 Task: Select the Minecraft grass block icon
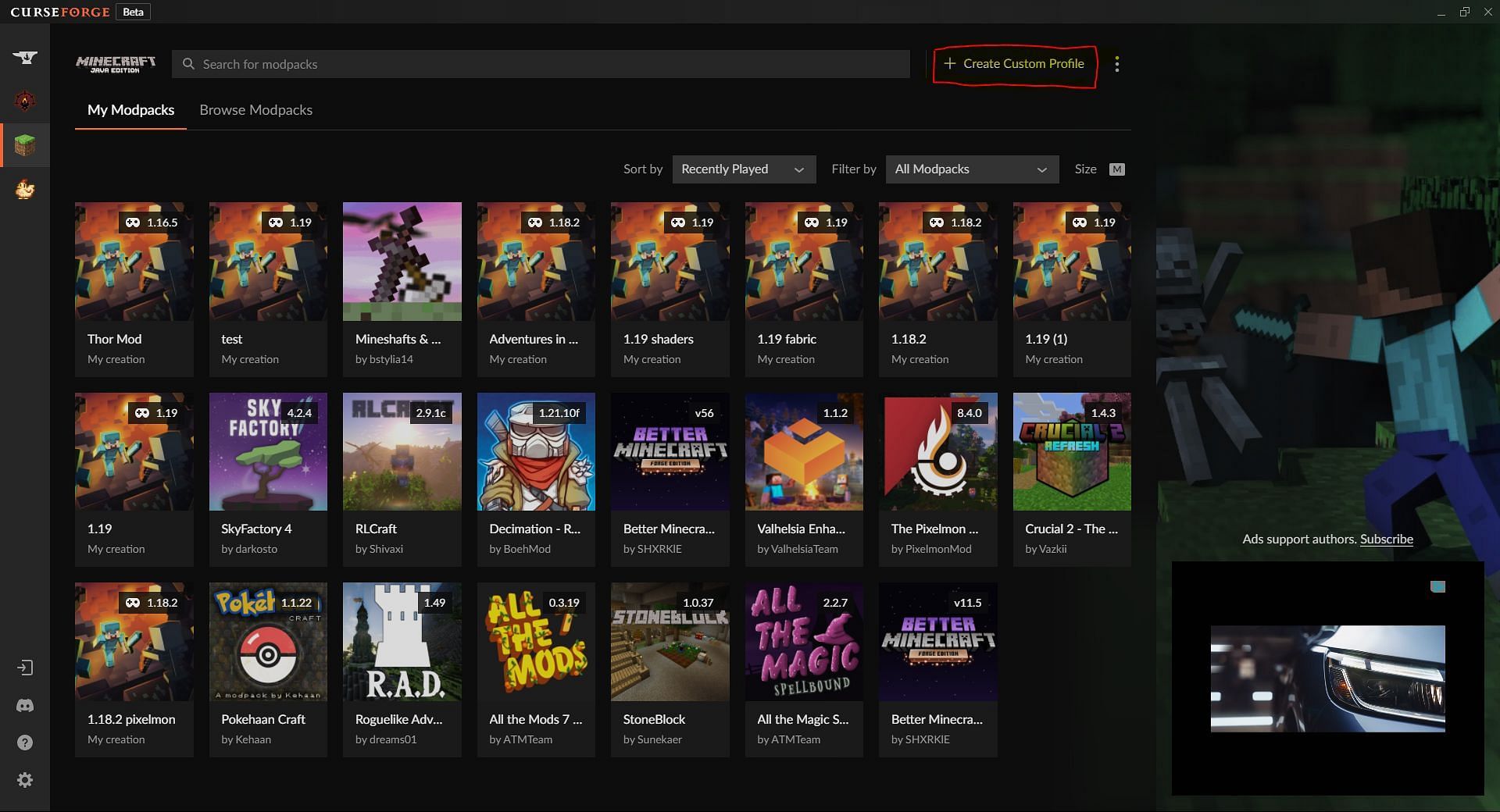click(x=25, y=145)
